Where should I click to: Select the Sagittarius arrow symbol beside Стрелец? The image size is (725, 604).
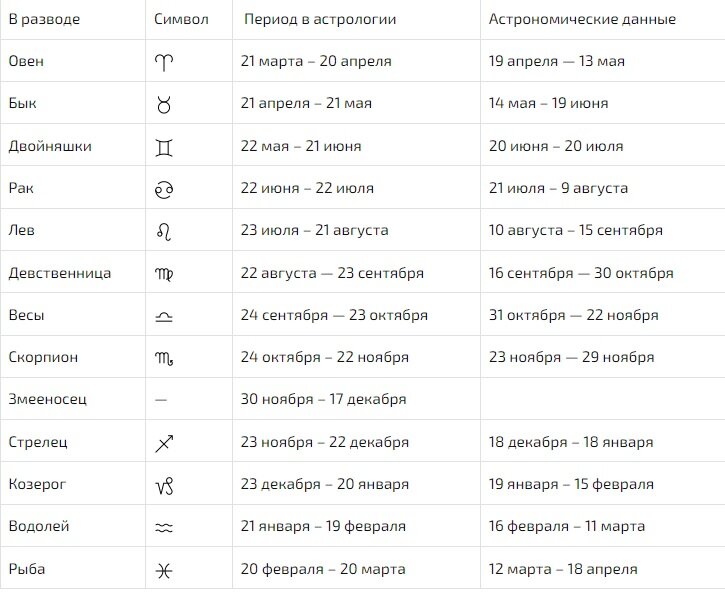(164, 444)
